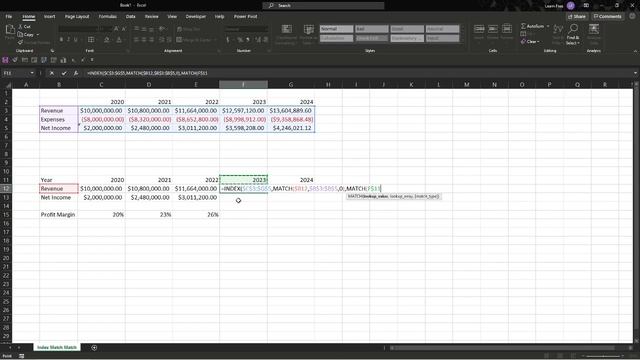The width and height of the screenshot is (640, 360).
Task: Click the Cut scissors icon
Action: pyautogui.click(x=20, y=27)
